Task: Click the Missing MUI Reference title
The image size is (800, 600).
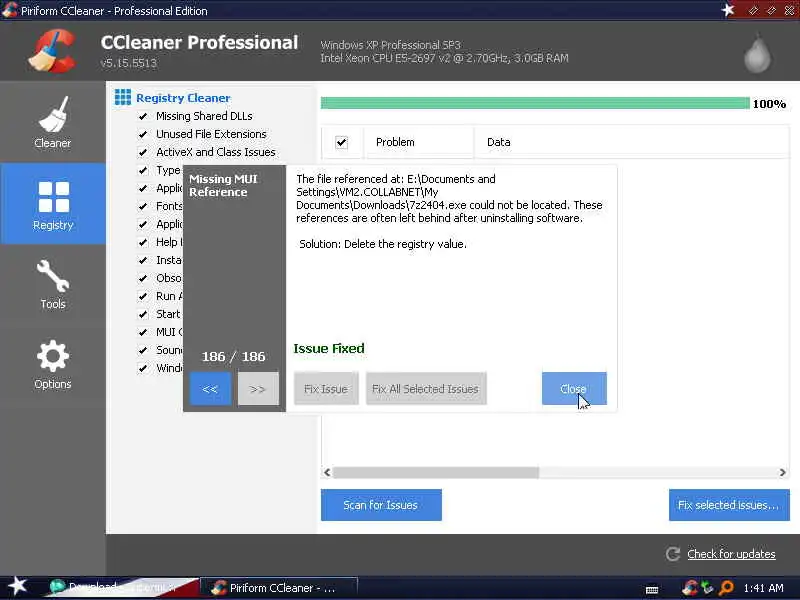Action: coord(223,185)
